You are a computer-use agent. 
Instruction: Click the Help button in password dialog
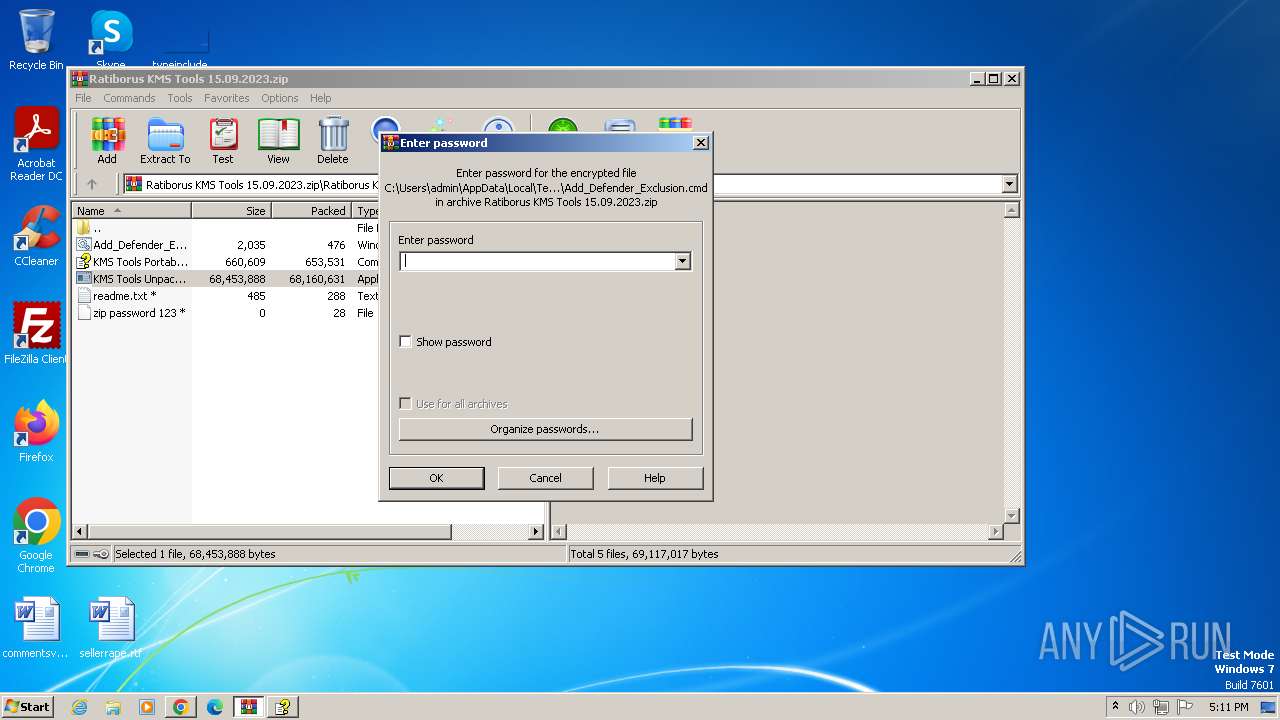pos(655,478)
